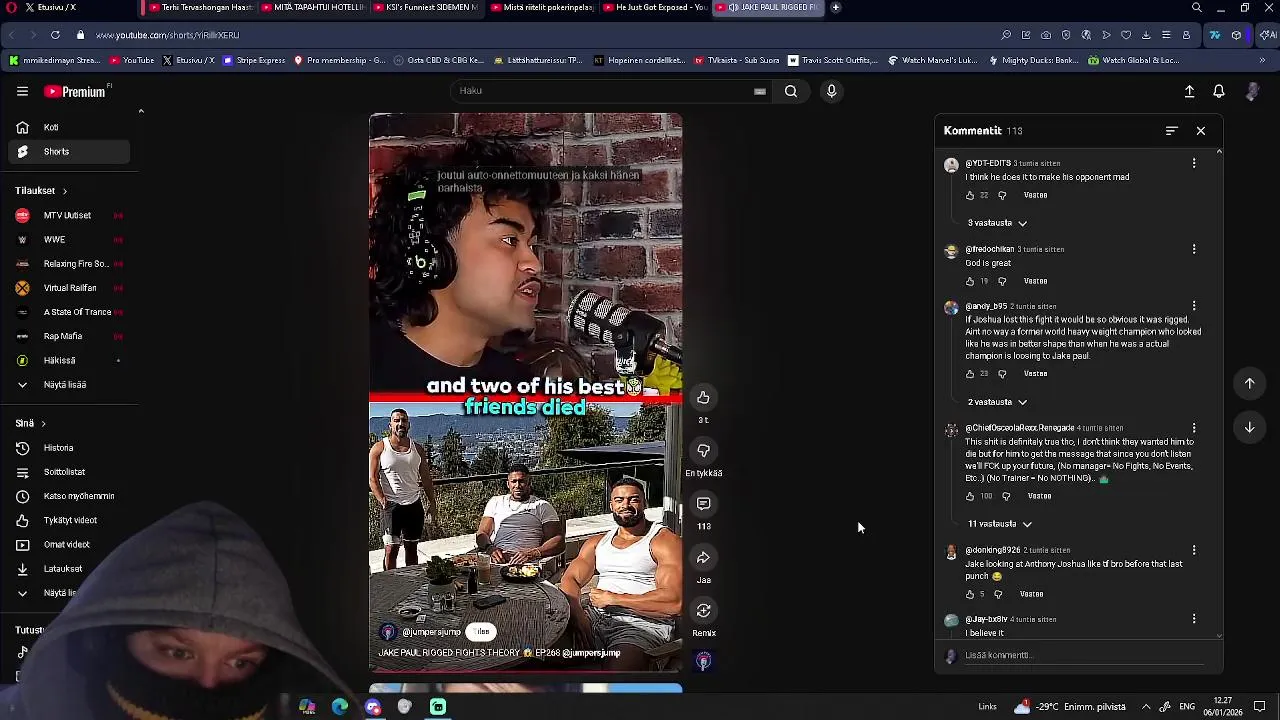Open options for @YDT-EDITS comment

click(x=1194, y=163)
